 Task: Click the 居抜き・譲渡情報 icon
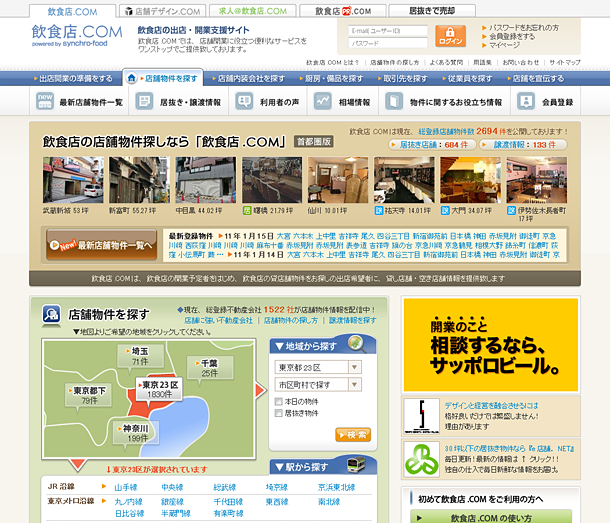pyautogui.click(x=144, y=102)
